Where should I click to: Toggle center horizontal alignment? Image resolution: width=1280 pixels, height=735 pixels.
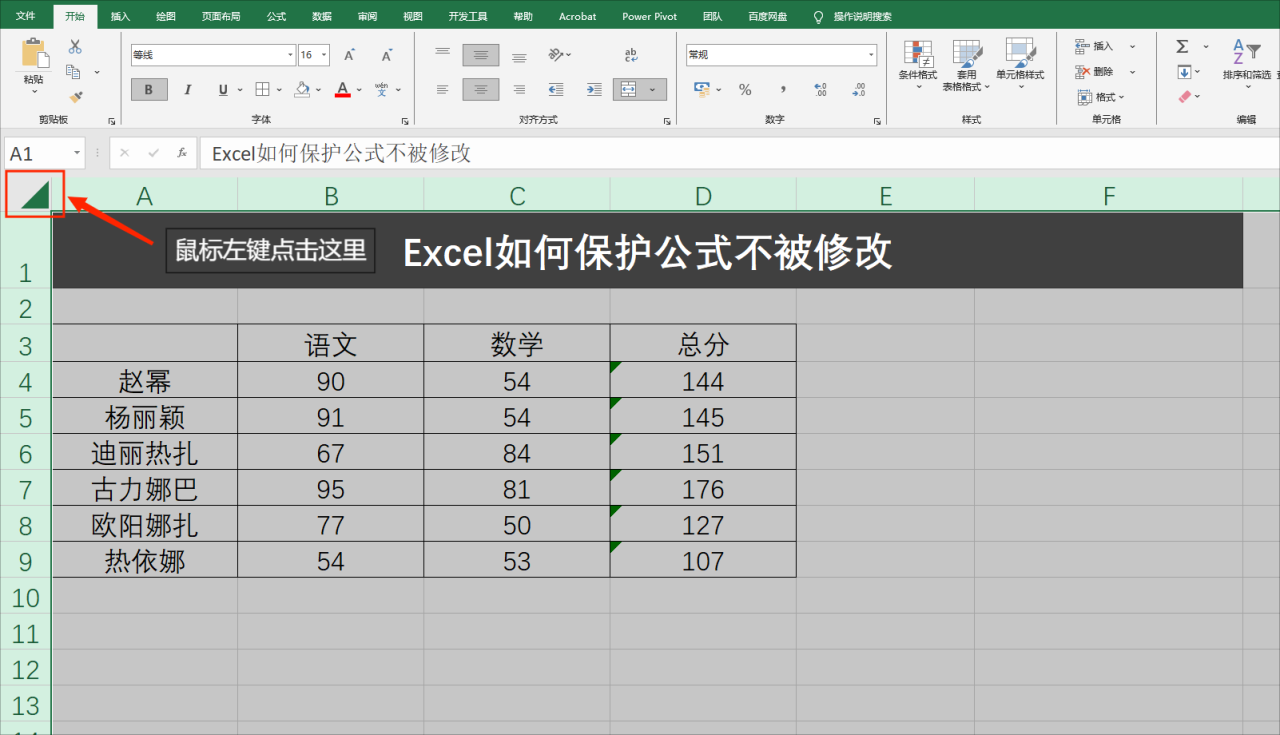tap(481, 90)
